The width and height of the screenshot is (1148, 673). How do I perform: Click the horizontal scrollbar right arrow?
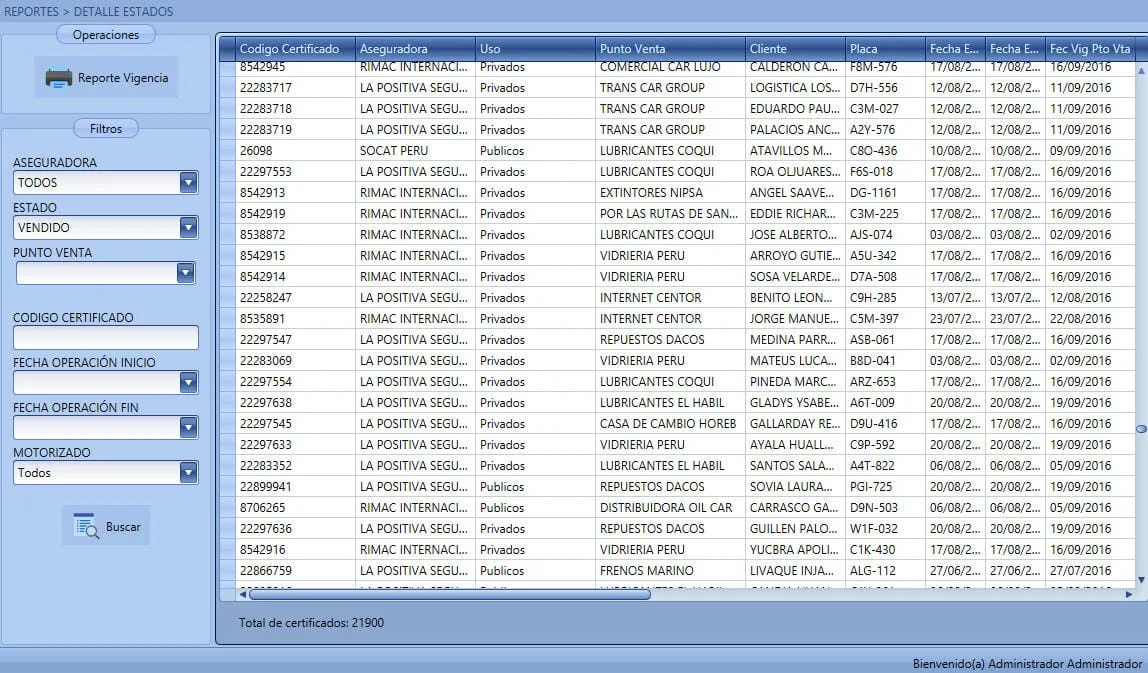coord(1128,595)
